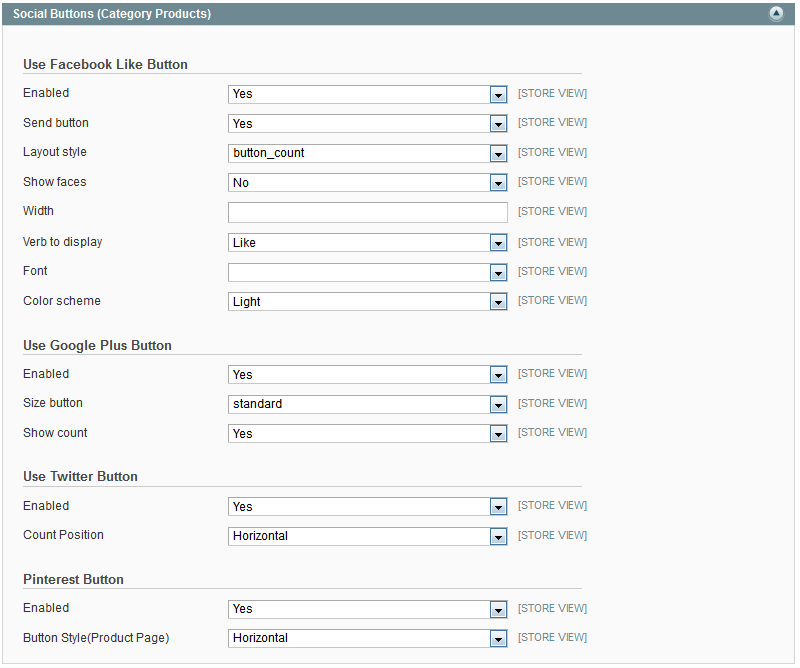This screenshot has width=800, height=668.
Task: Click STORE VIEW label beside Width
Action: [552, 212]
